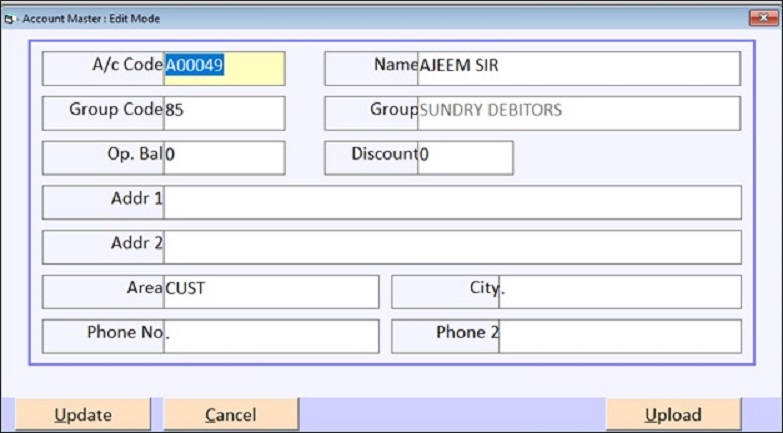Image resolution: width=783 pixels, height=433 pixels.
Task: Click the Phone No label
Action: 125,332
